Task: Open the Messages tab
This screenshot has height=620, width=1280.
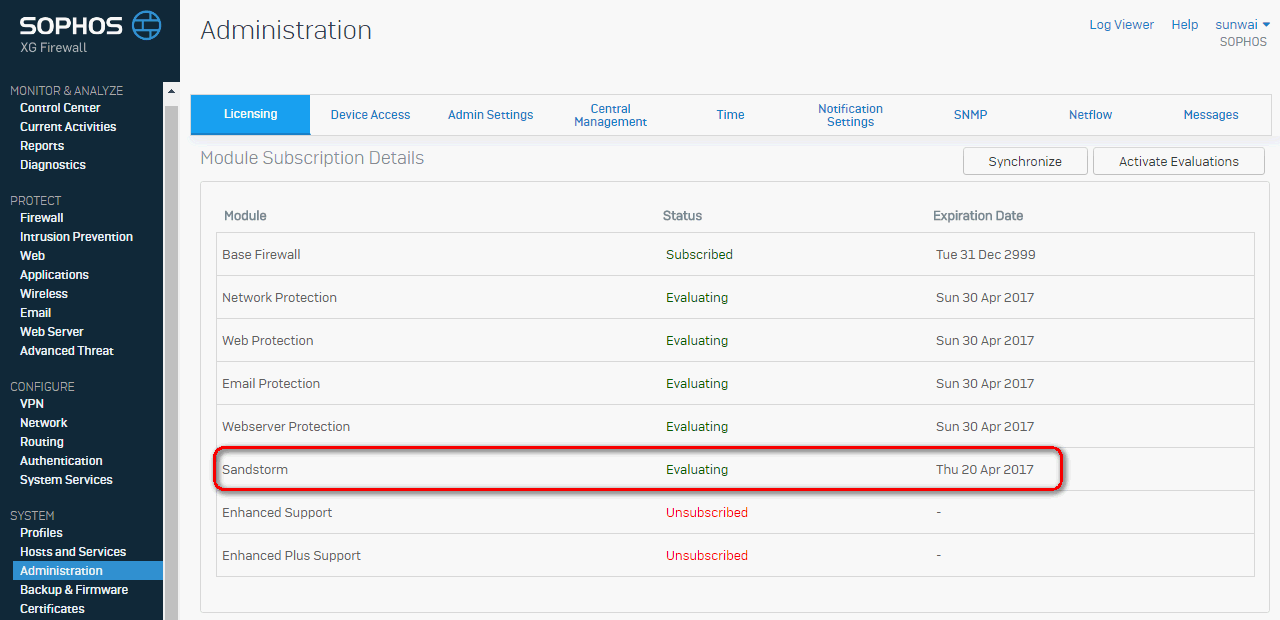Action: click(1211, 115)
